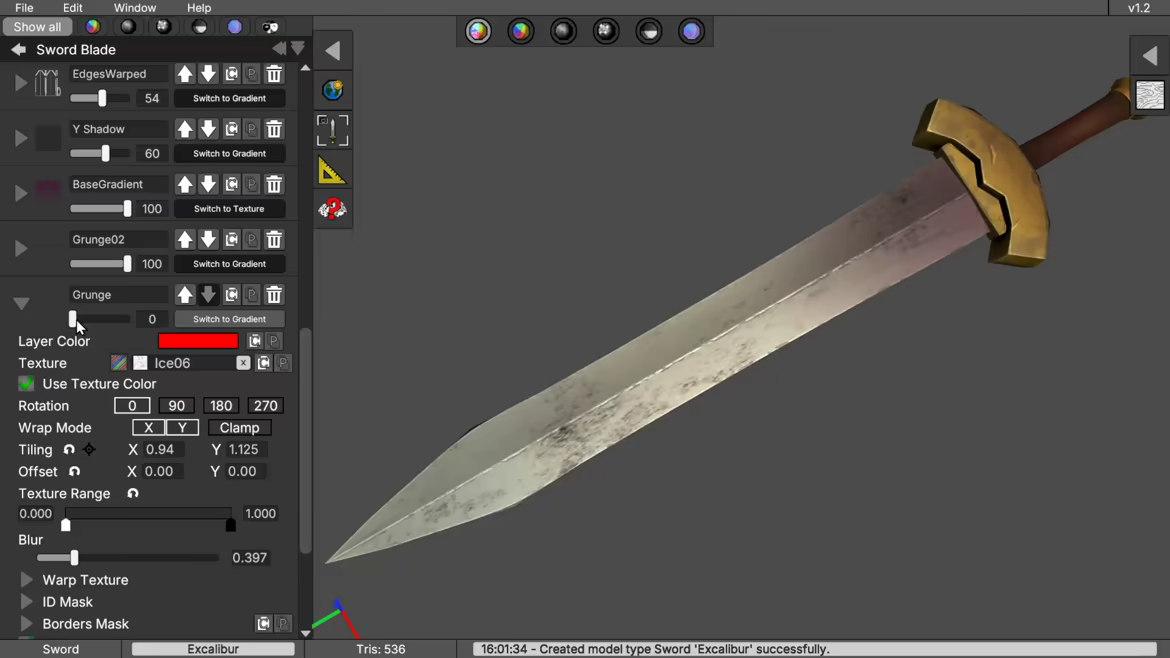Image resolution: width=1170 pixels, height=658 pixels.
Task: Move BaseGradient layer down
Action: [x=208, y=184]
